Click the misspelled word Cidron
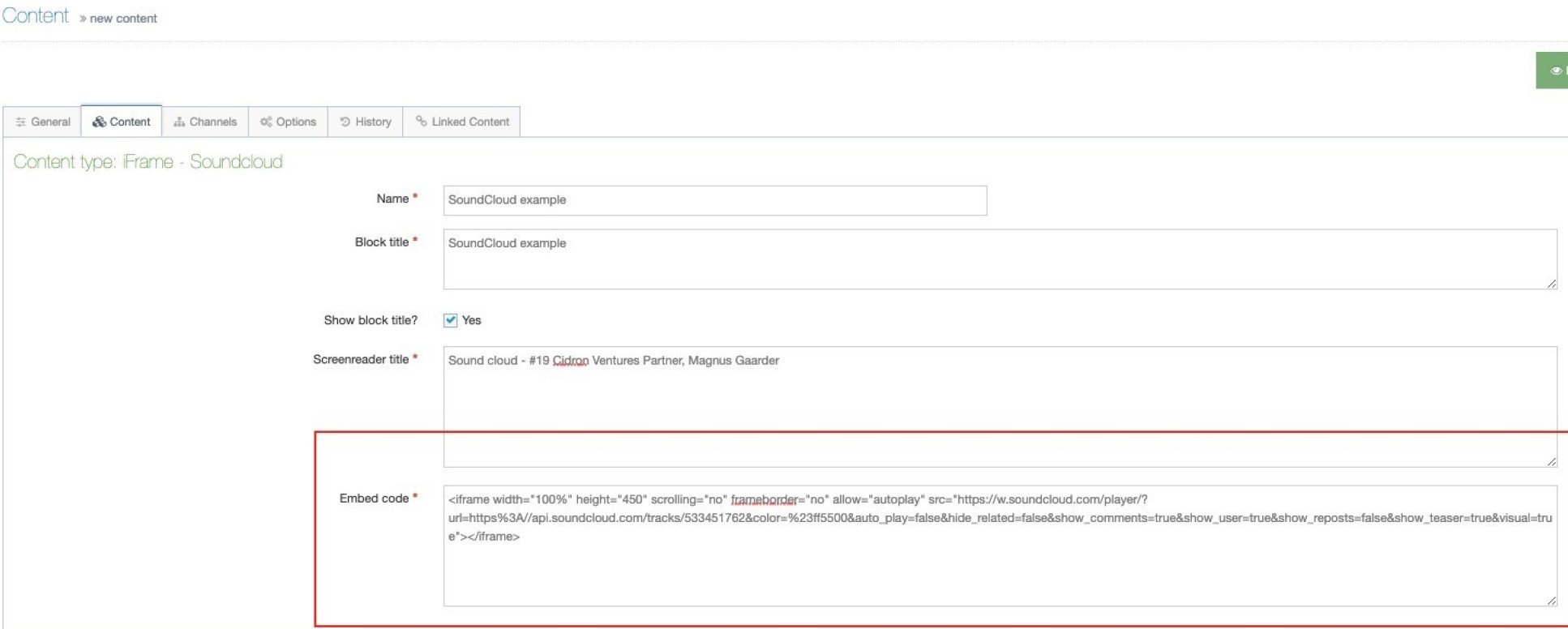 click(x=571, y=361)
